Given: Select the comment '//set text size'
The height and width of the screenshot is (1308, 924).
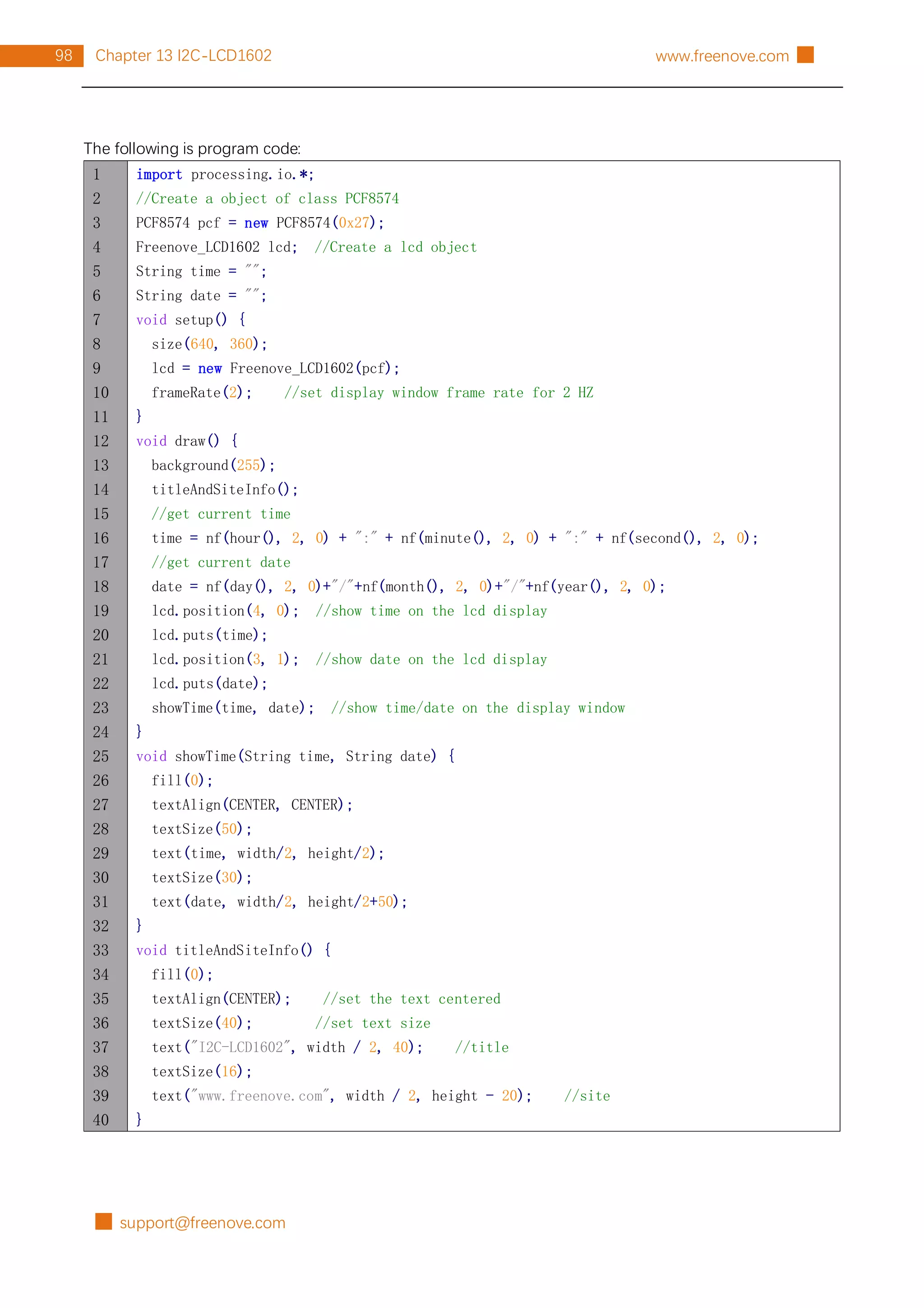Looking at the screenshot, I should tap(373, 1023).
